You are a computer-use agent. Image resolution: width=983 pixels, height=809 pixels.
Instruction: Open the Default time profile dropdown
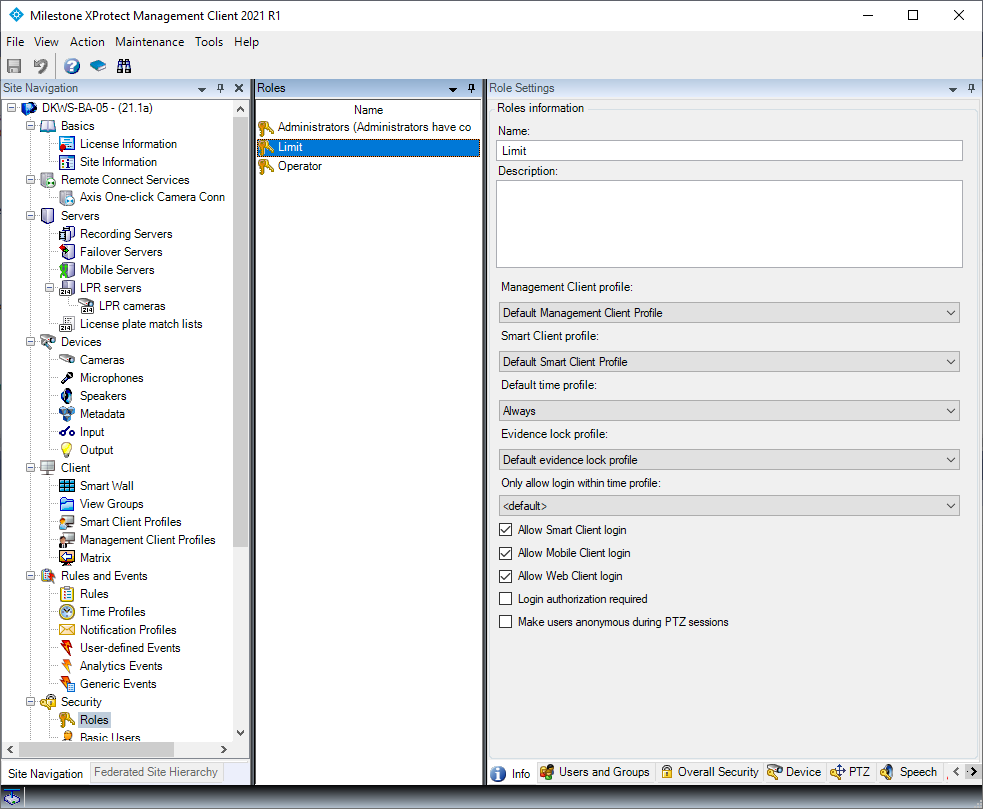[x=949, y=410]
